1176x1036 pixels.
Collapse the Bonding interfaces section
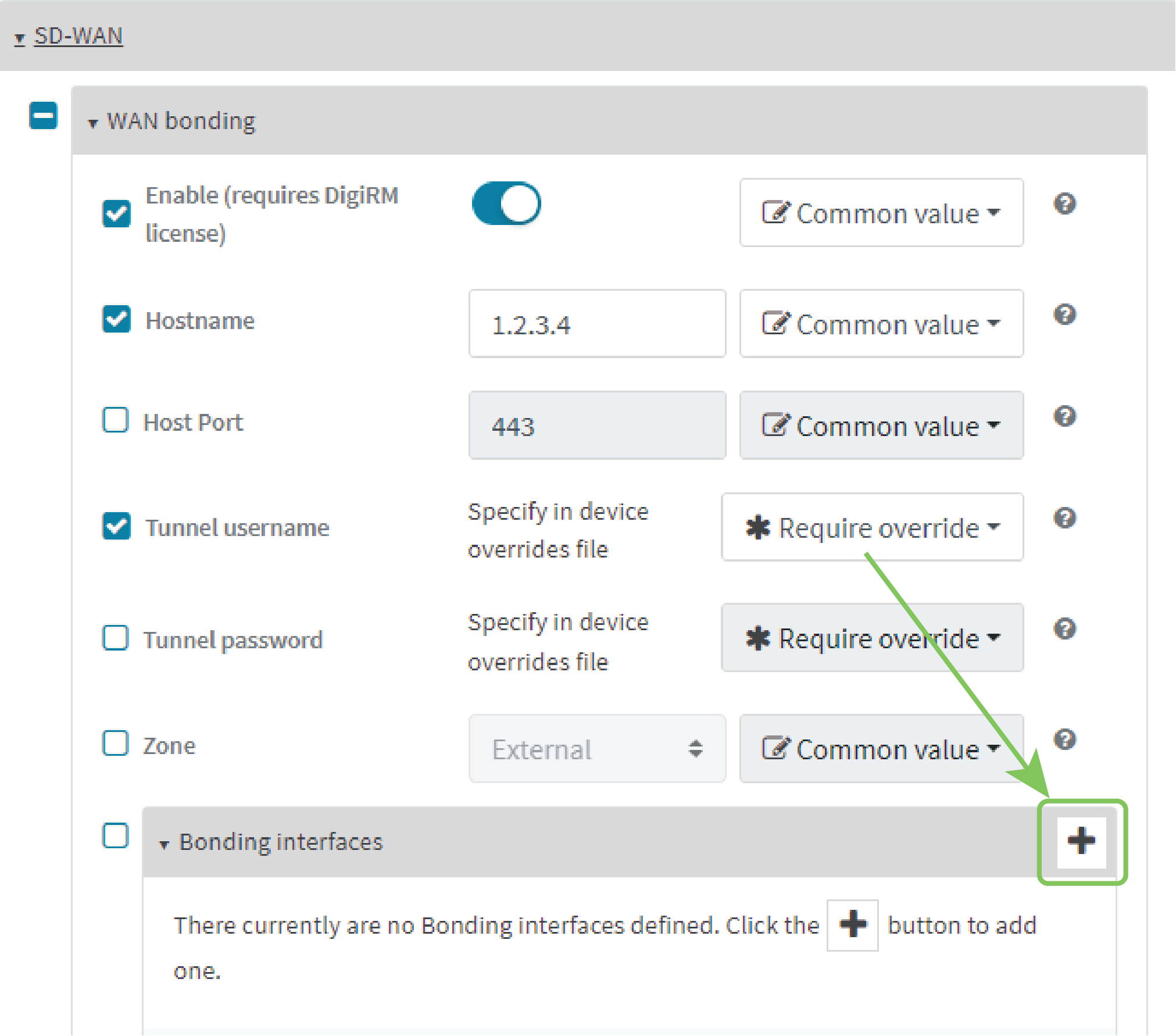pos(165,842)
